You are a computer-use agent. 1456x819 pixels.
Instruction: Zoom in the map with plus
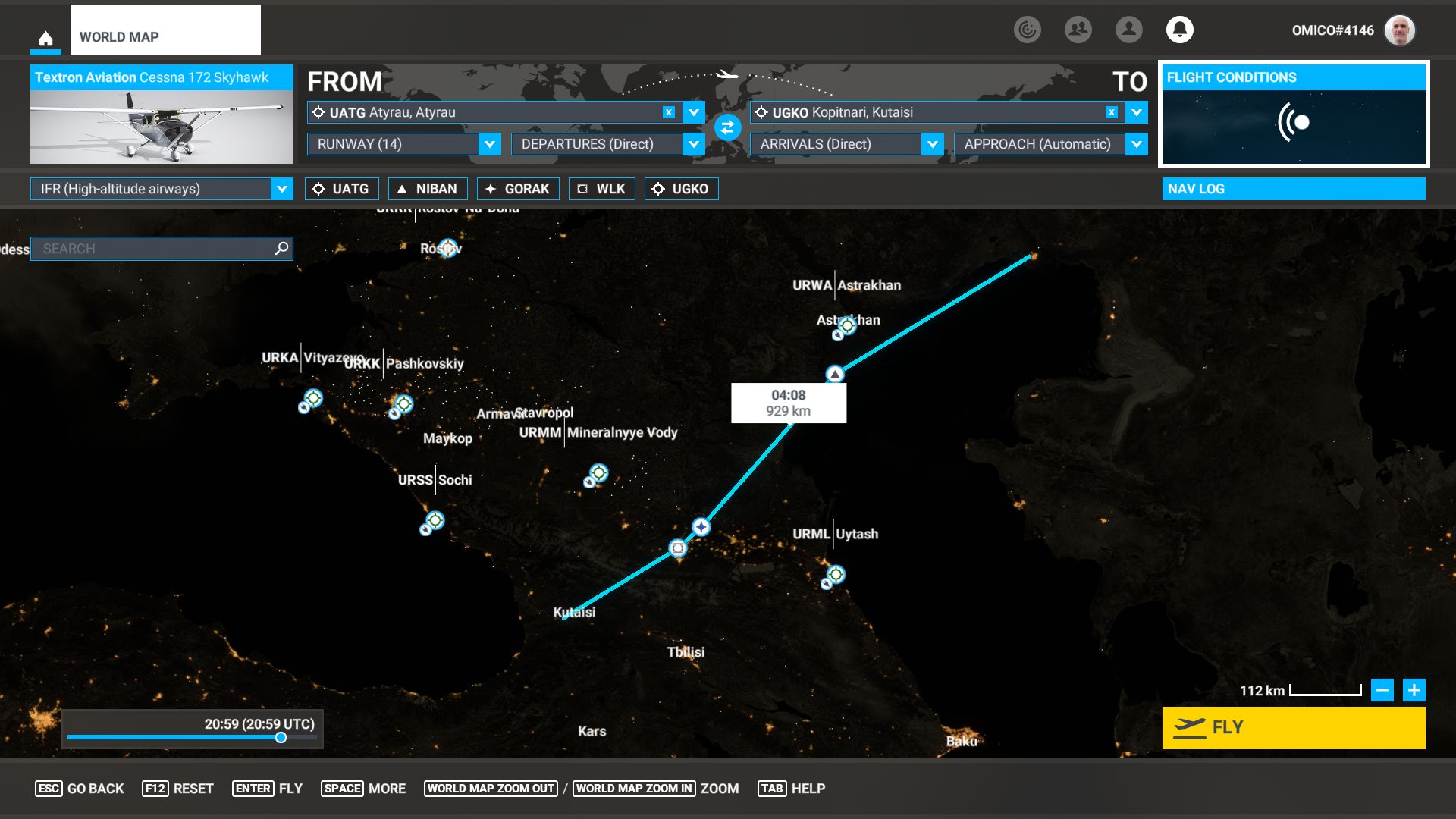1414,690
